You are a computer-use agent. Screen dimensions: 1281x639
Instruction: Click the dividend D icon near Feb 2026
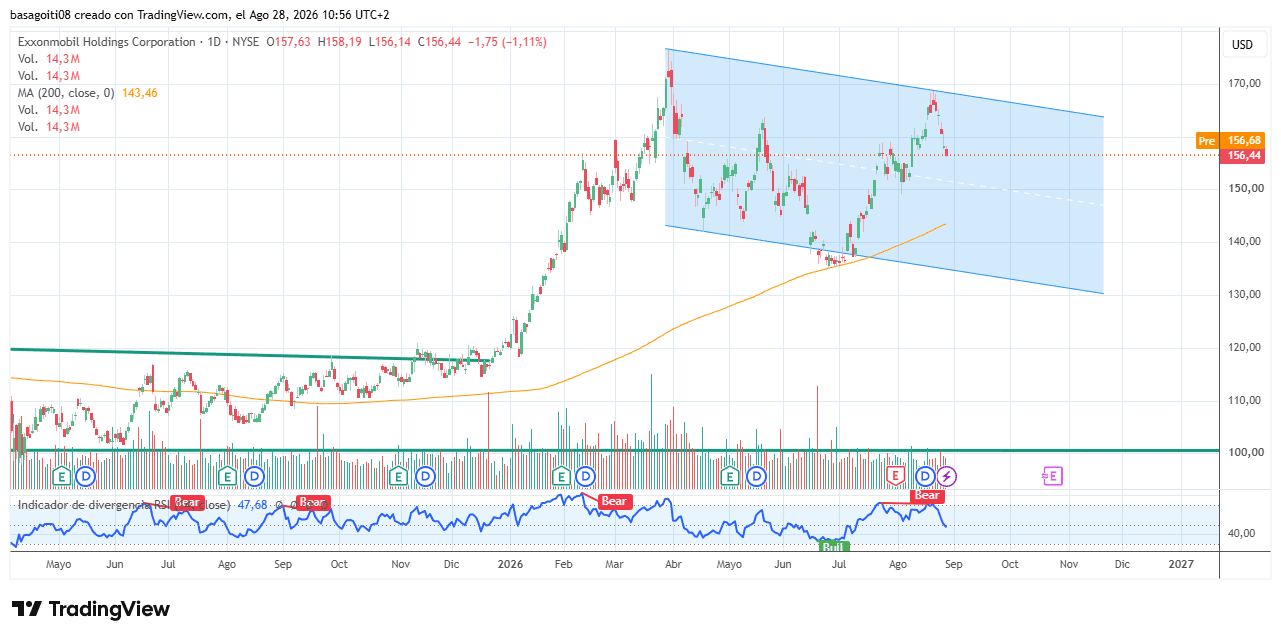pyautogui.click(x=586, y=476)
